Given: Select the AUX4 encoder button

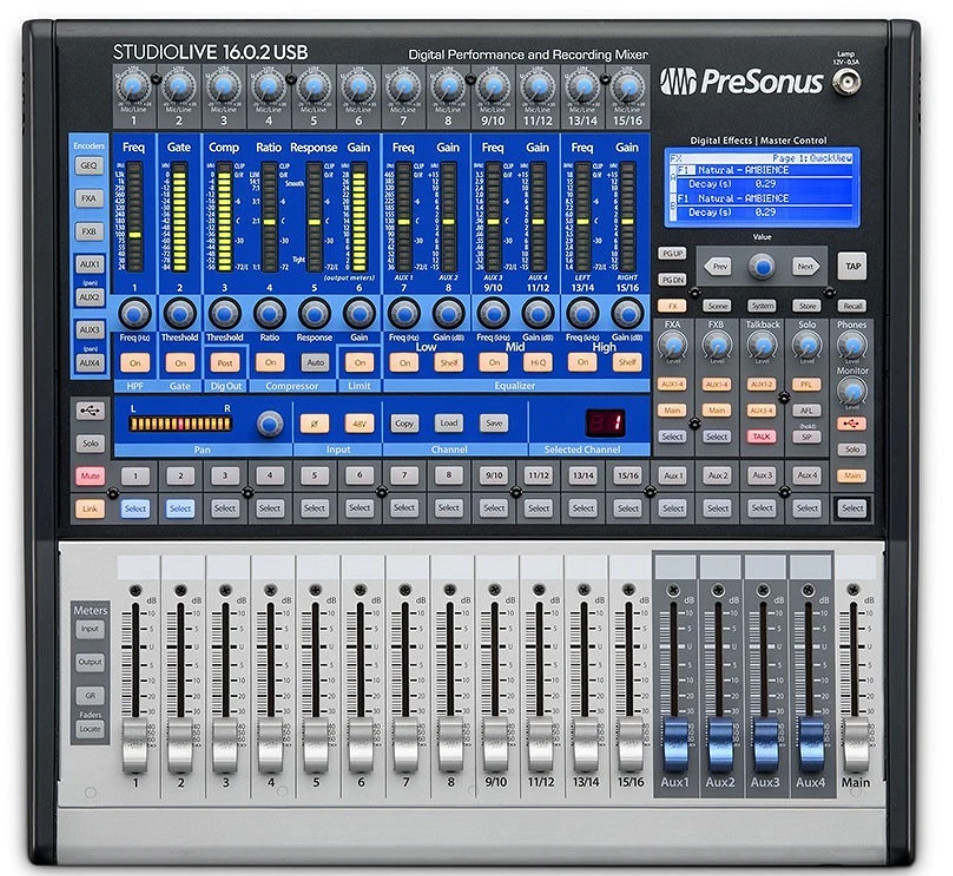Looking at the screenshot, I should click(89, 363).
